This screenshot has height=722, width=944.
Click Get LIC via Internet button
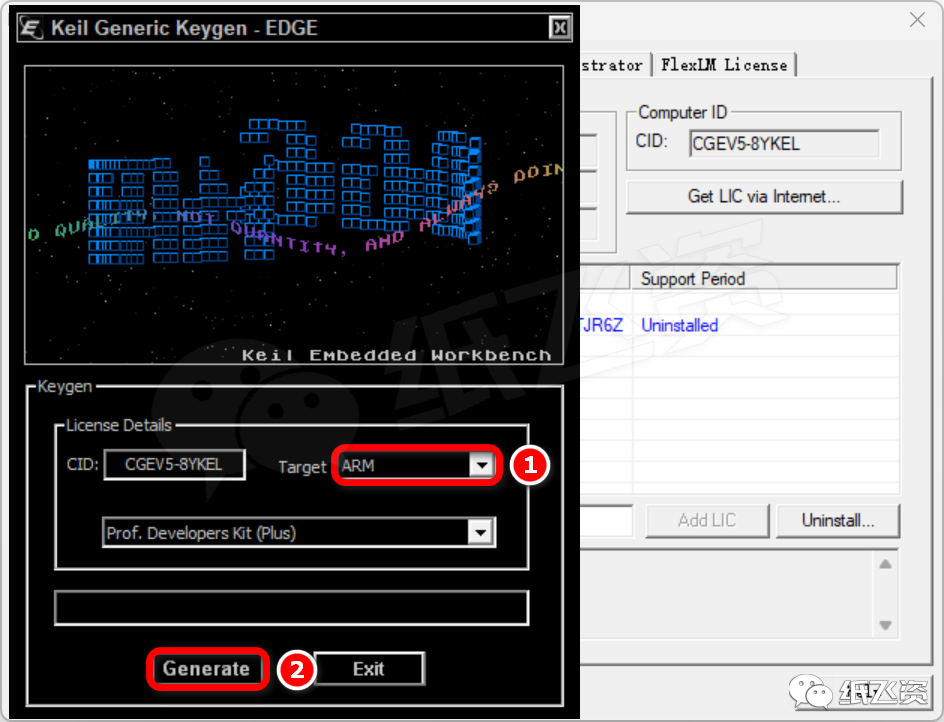pos(764,197)
